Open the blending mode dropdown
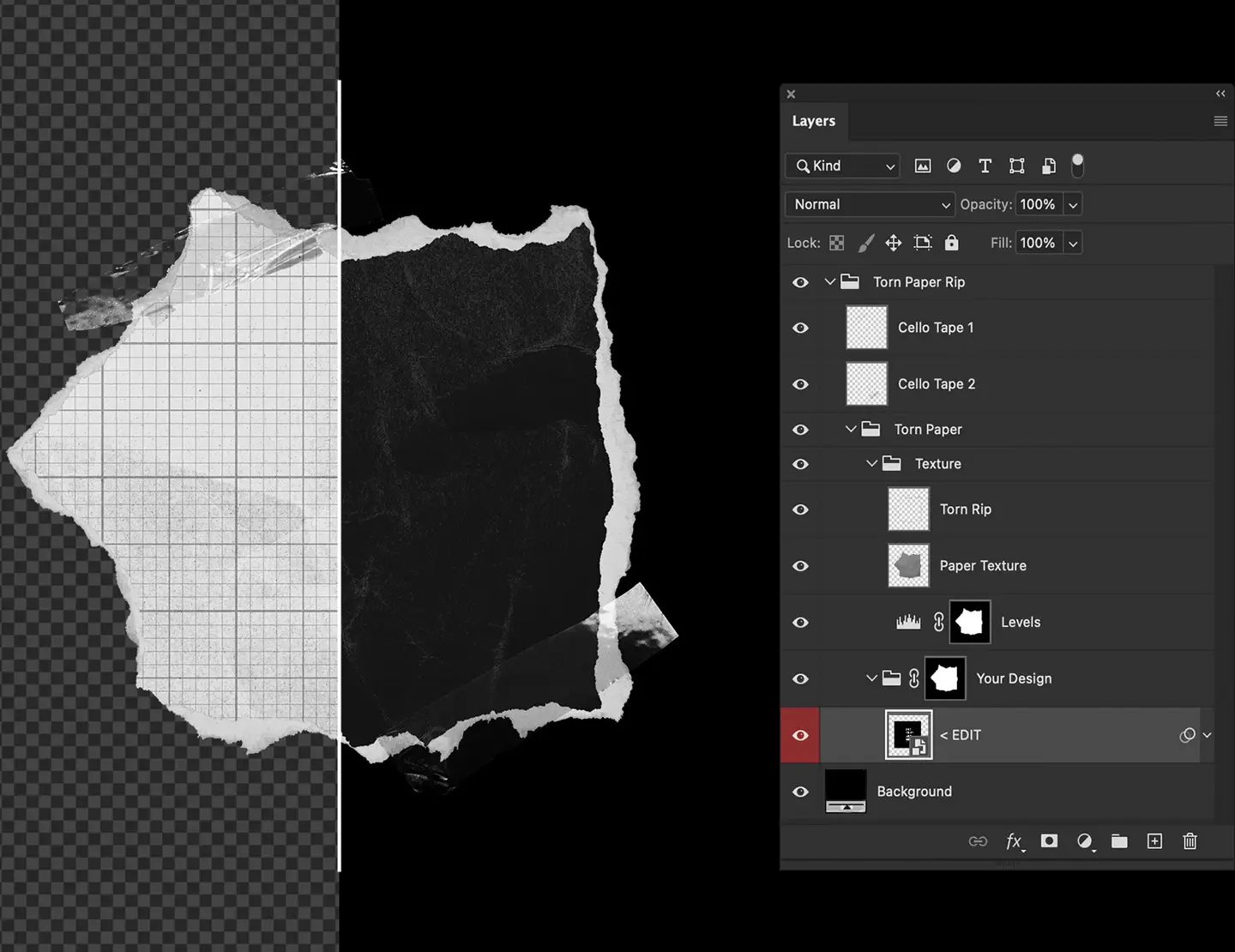Viewport: 1235px width, 952px height. pos(869,204)
